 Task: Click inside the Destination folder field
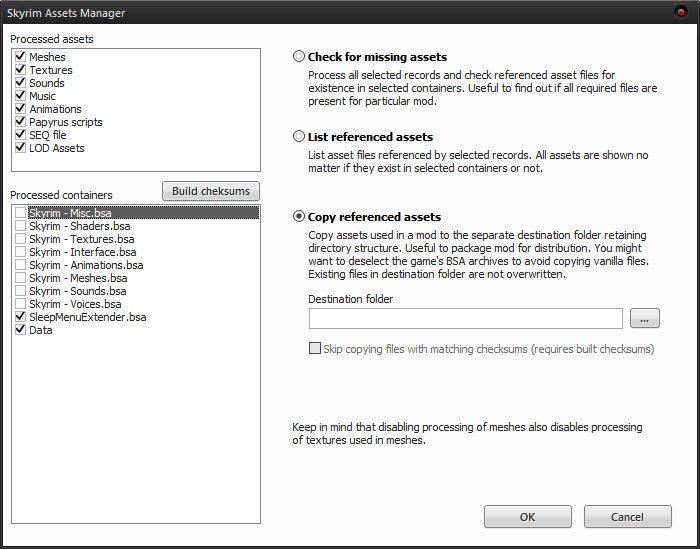[x=466, y=318]
